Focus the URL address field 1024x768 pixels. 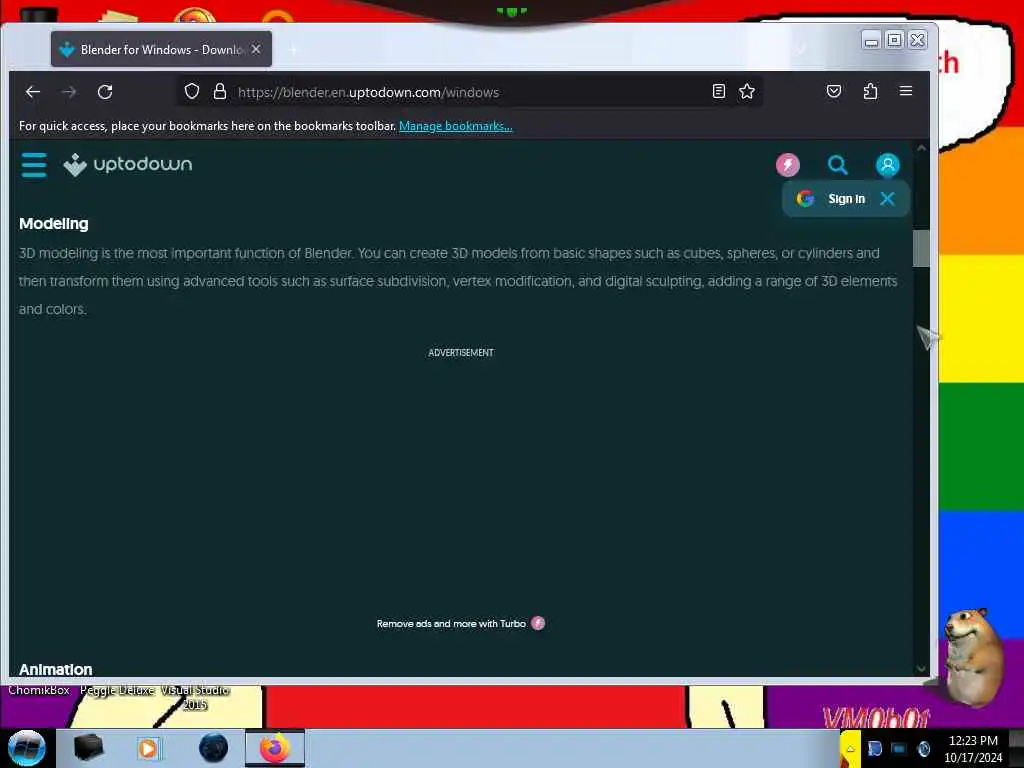coord(470,92)
